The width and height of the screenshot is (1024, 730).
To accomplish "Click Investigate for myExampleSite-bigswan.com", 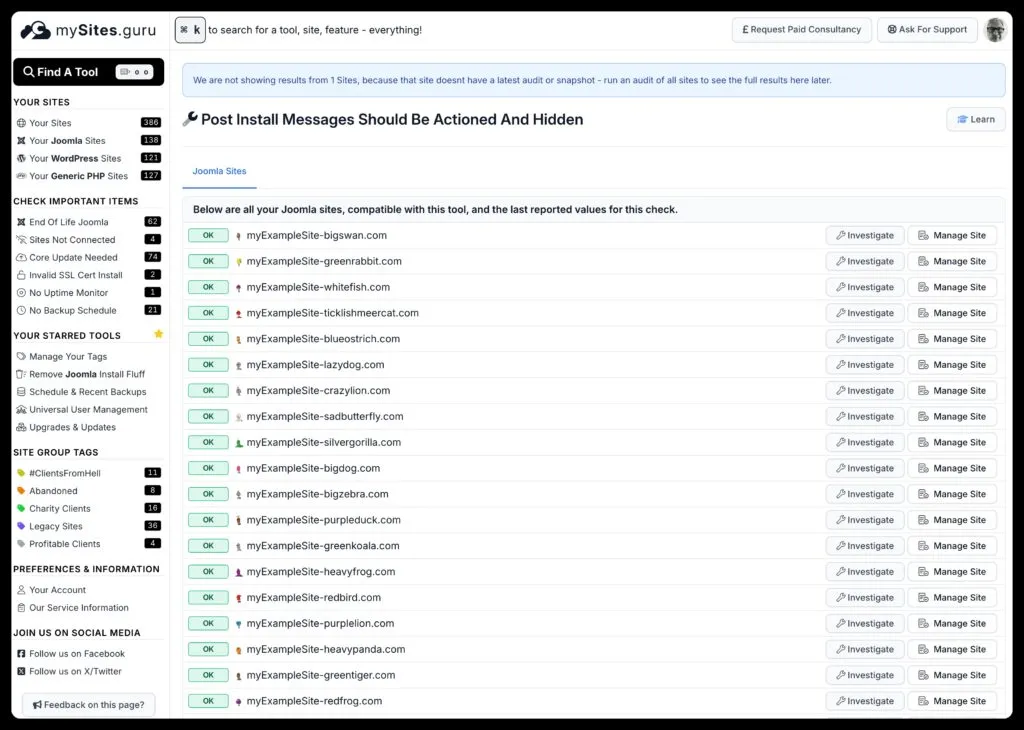I will pos(864,235).
